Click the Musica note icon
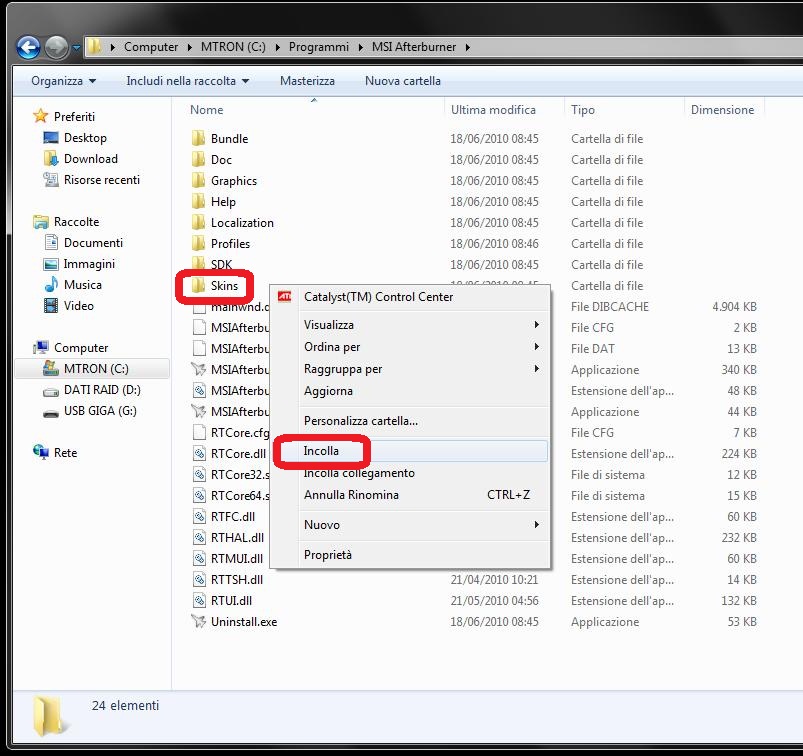 click(x=51, y=284)
